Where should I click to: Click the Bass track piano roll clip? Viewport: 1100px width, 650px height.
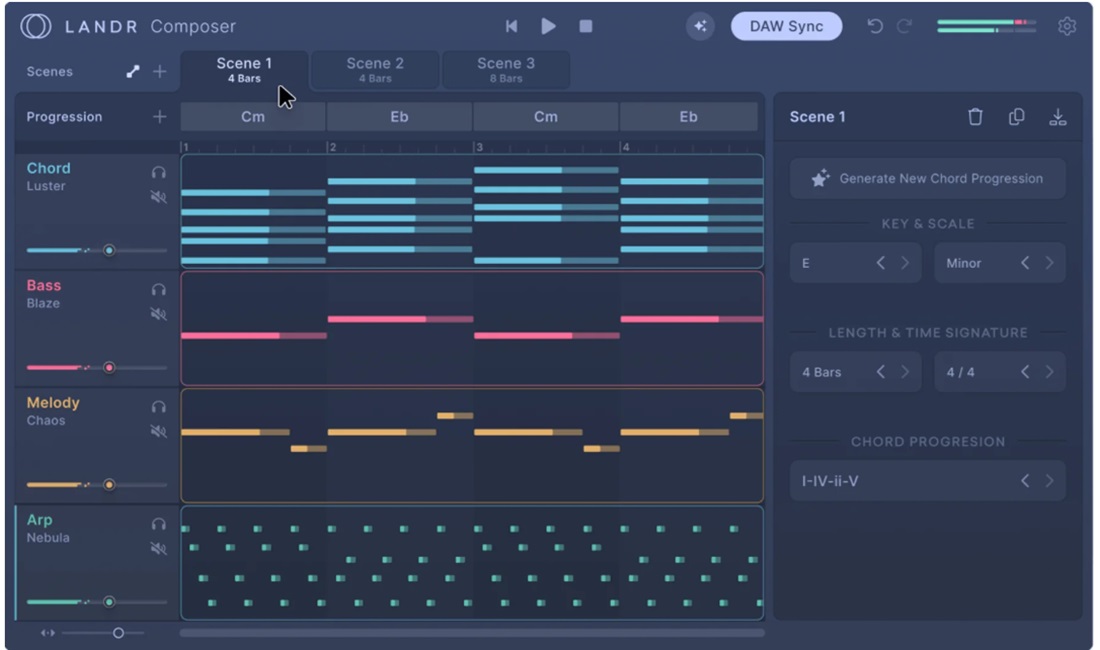click(472, 328)
